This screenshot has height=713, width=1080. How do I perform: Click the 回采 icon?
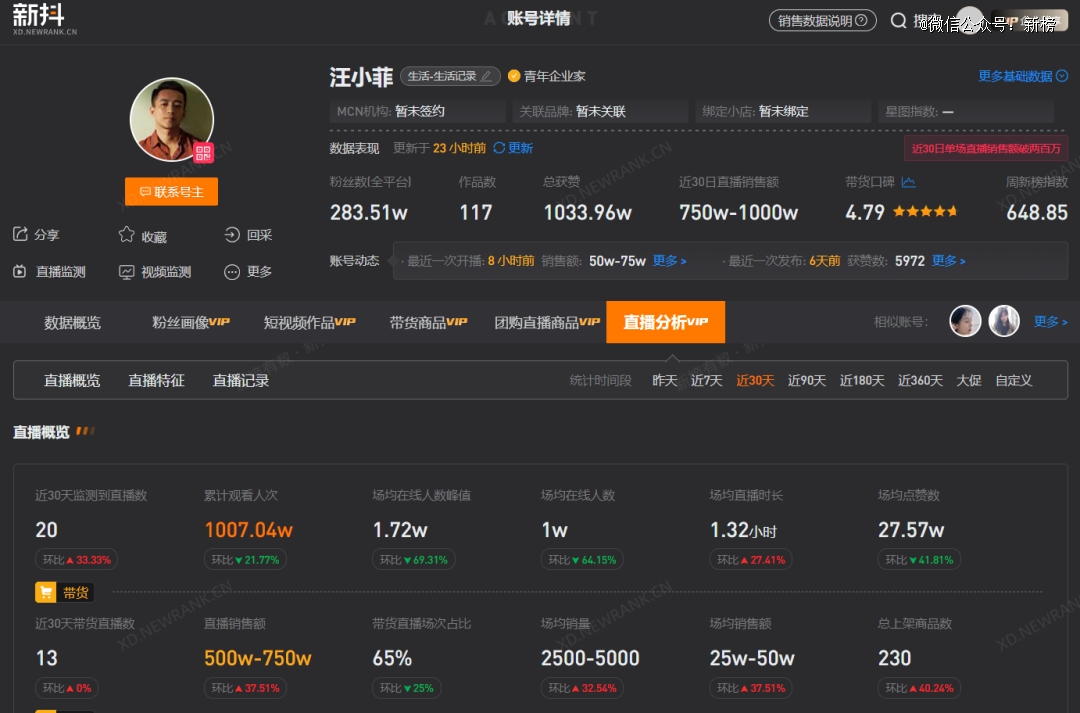tap(232, 235)
